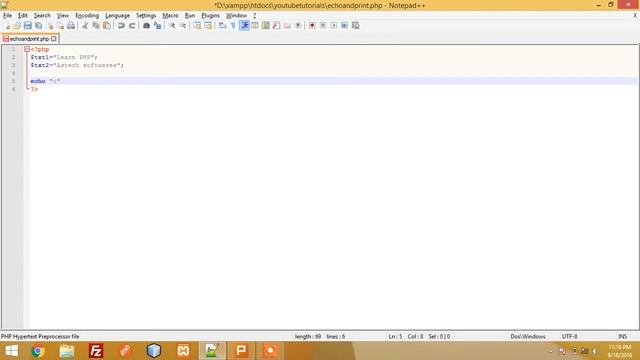640x360 pixels.
Task: Undo the last edit with the Undo icon
Action: tap(121, 25)
